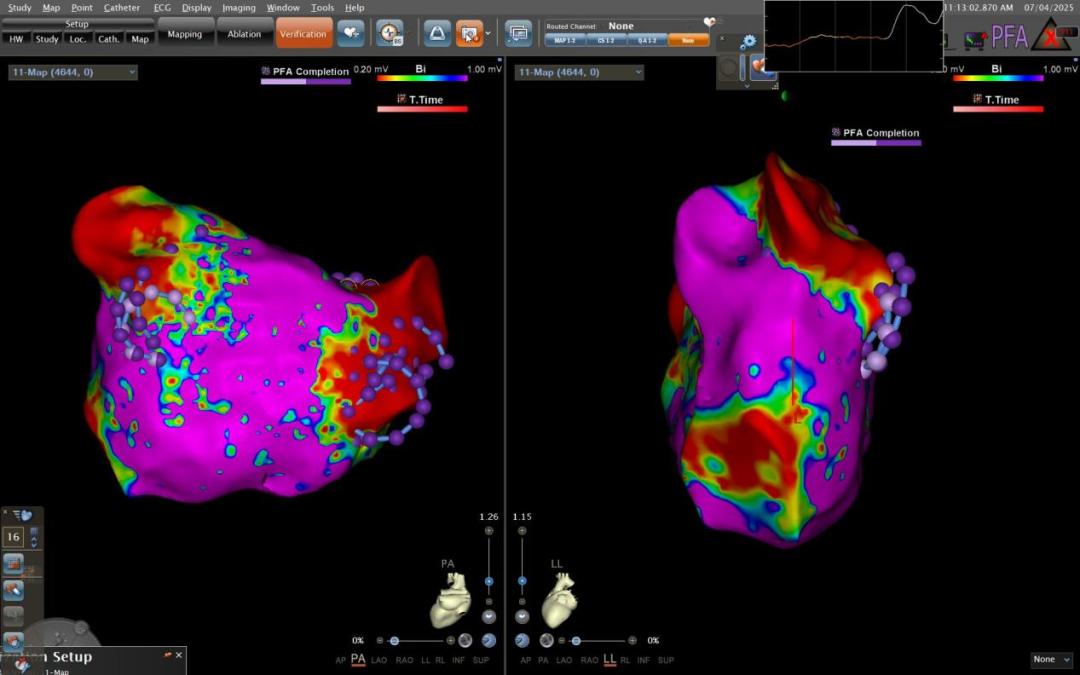Click the heart-plus icon beside the Verification button
This screenshot has height=675, width=1080.
(x=350, y=33)
